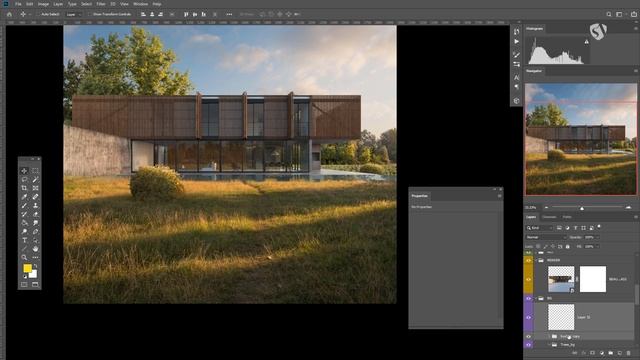Switch to the Channels tab
This screenshot has width=640, height=360.
click(x=549, y=217)
